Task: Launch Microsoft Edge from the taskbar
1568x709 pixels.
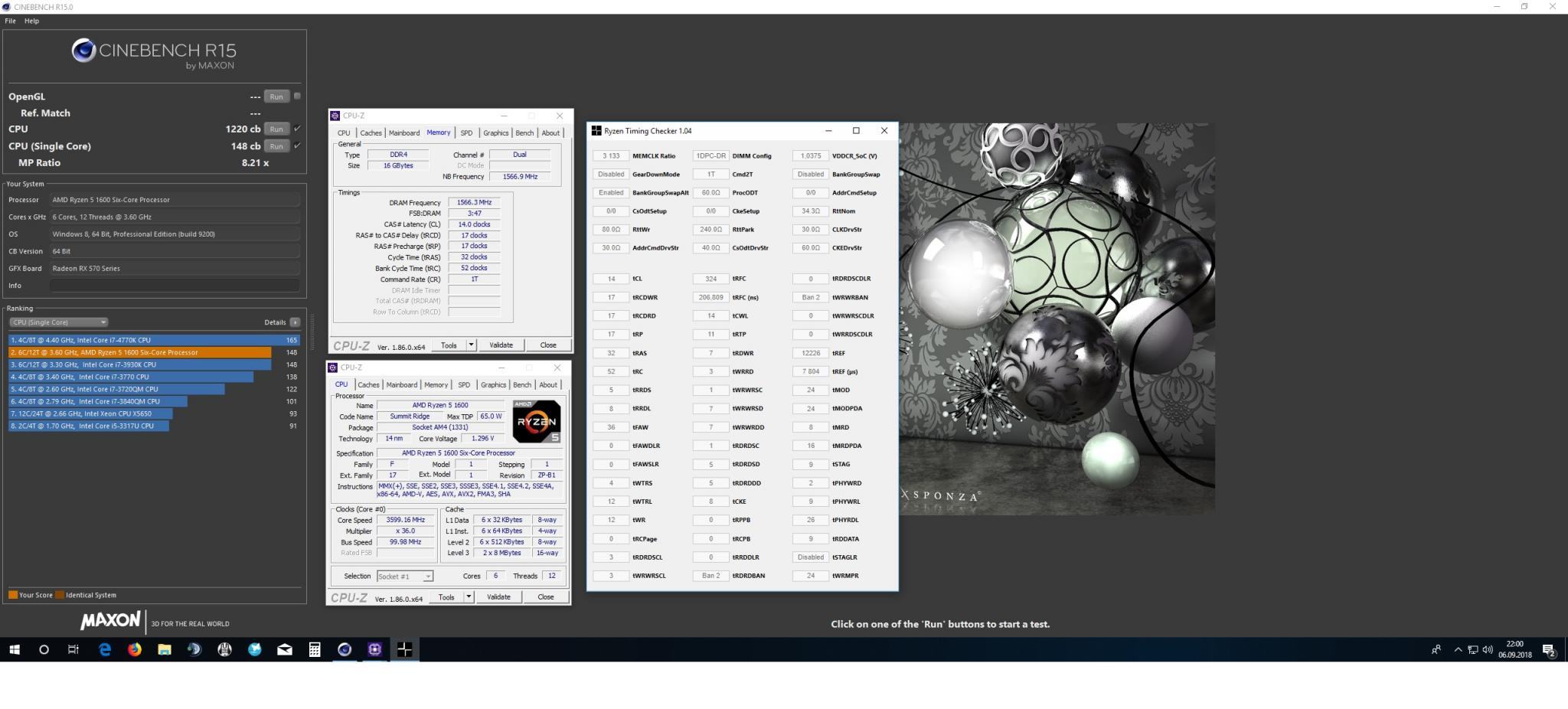Action: pyautogui.click(x=104, y=649)
